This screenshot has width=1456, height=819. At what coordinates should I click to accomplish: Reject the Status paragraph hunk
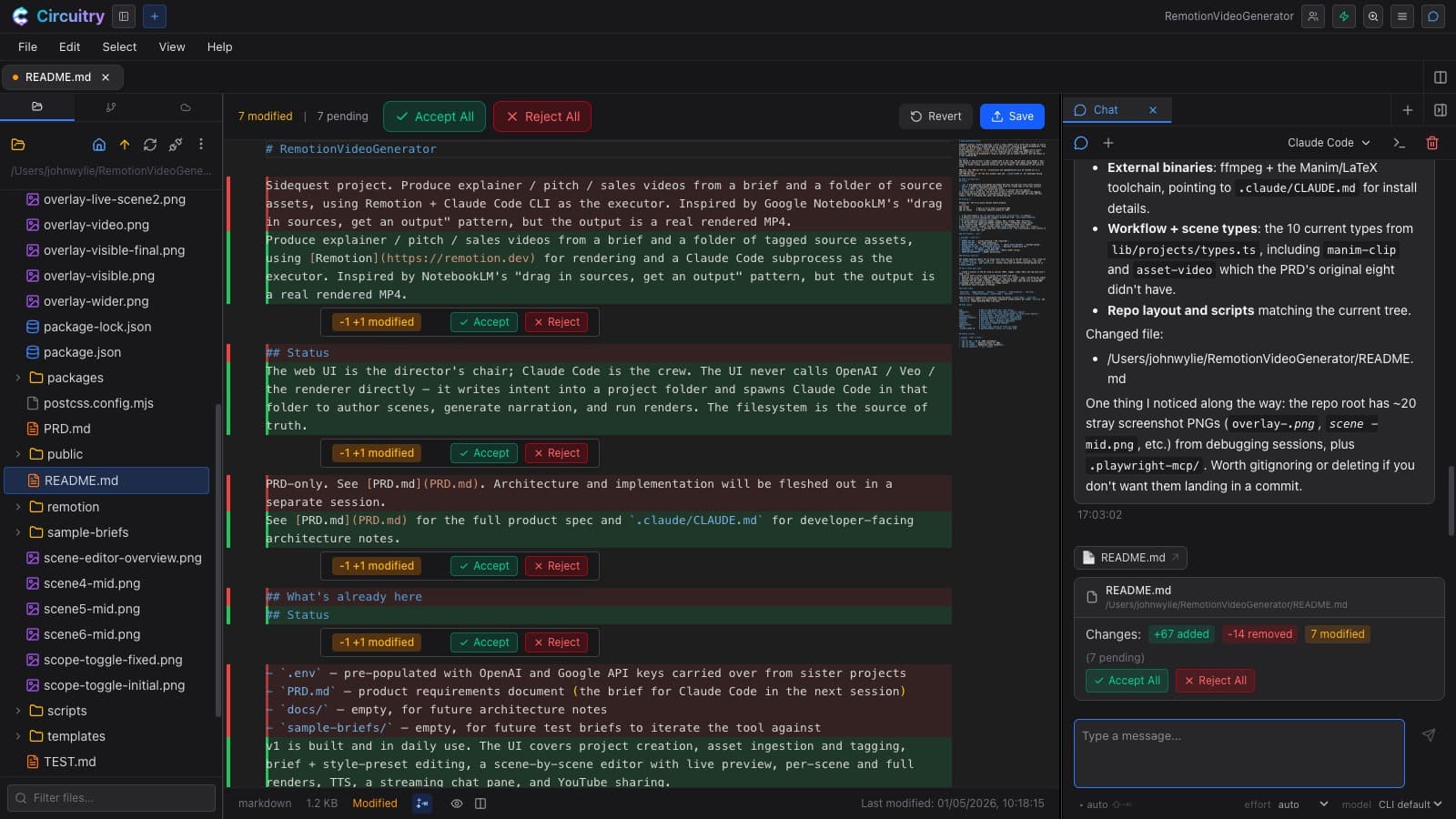[x=555, y=453]
